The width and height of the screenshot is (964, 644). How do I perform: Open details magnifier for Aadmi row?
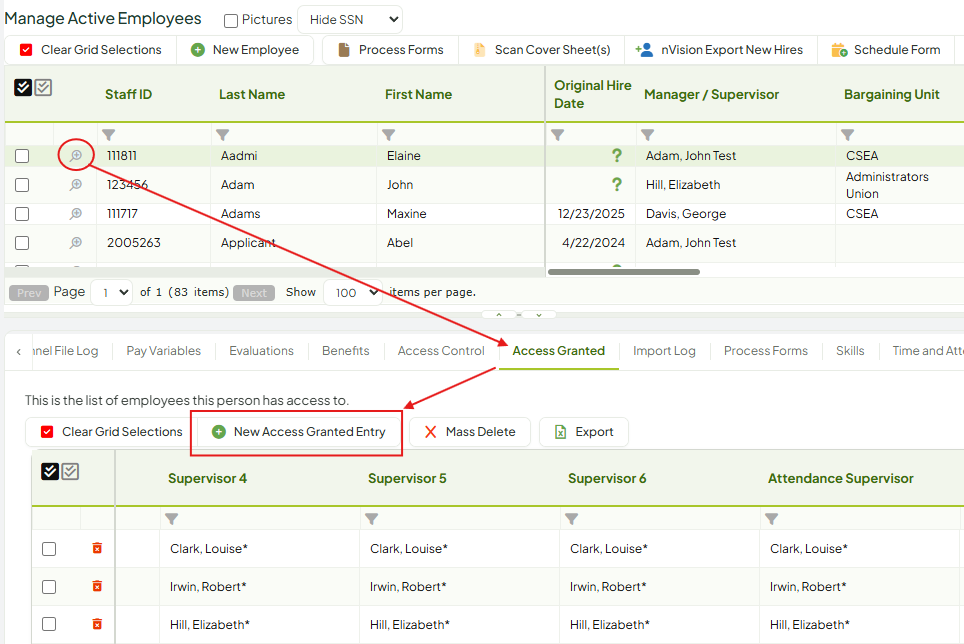(76, 155)
